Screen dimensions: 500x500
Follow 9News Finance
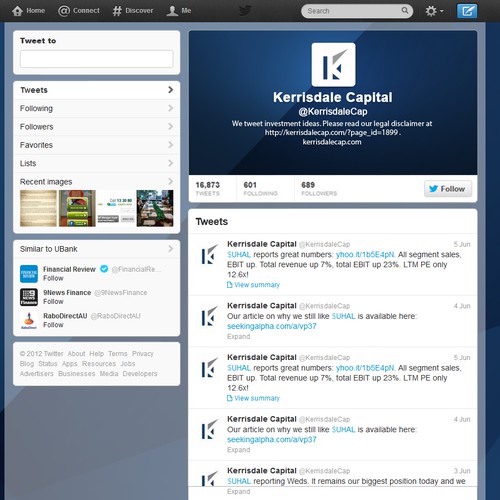click(53, 302)
